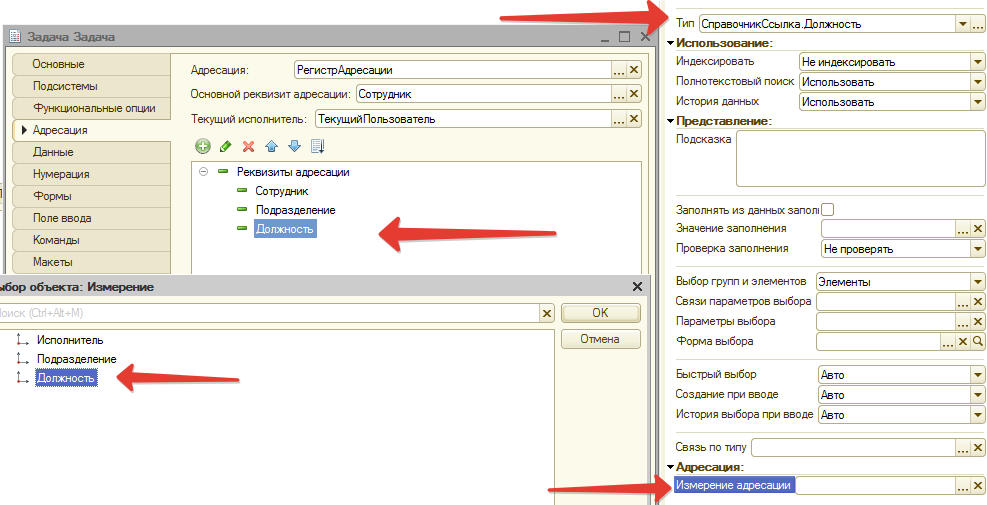Clear the Значение заполнения field
This screenshot has width=987, height=505.
pos(978,229)
